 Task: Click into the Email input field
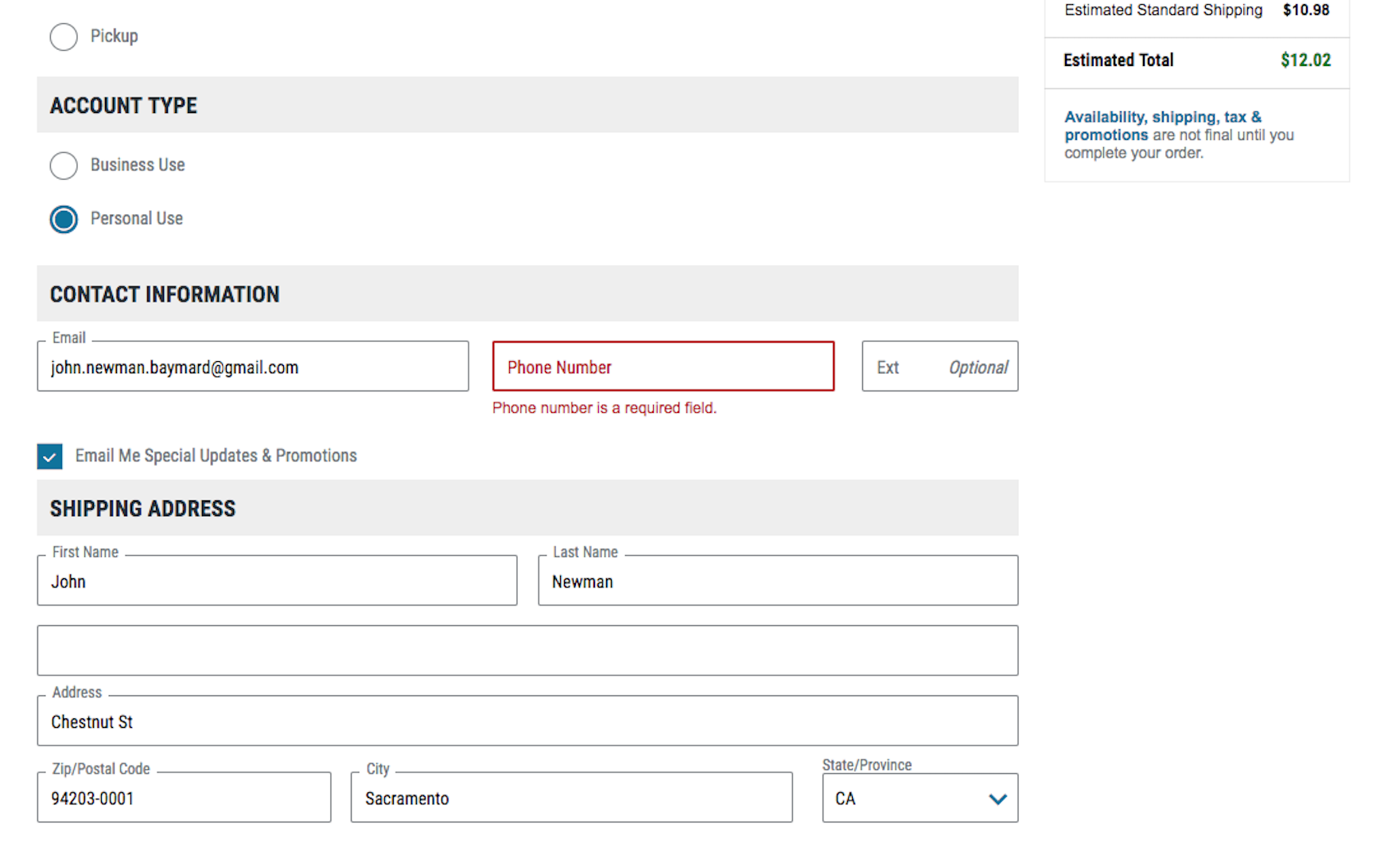point(252,367)
